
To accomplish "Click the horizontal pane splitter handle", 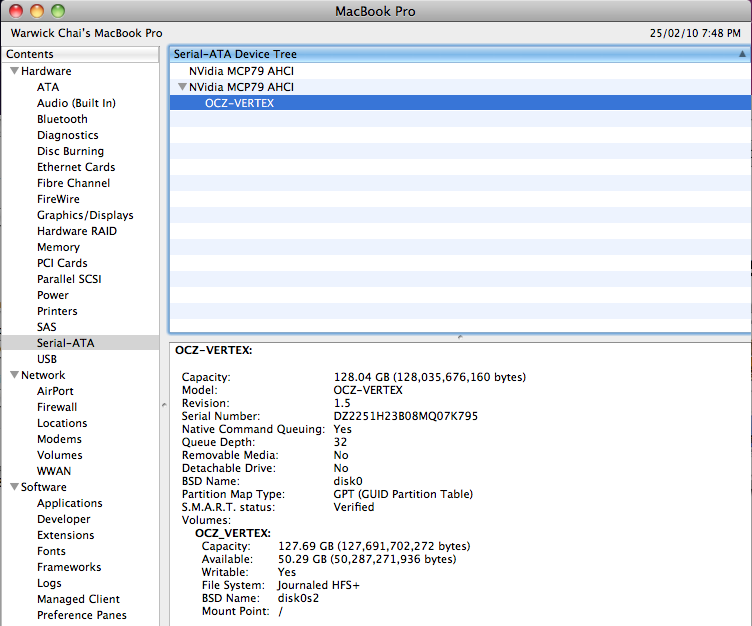I will tap(460, 337).
